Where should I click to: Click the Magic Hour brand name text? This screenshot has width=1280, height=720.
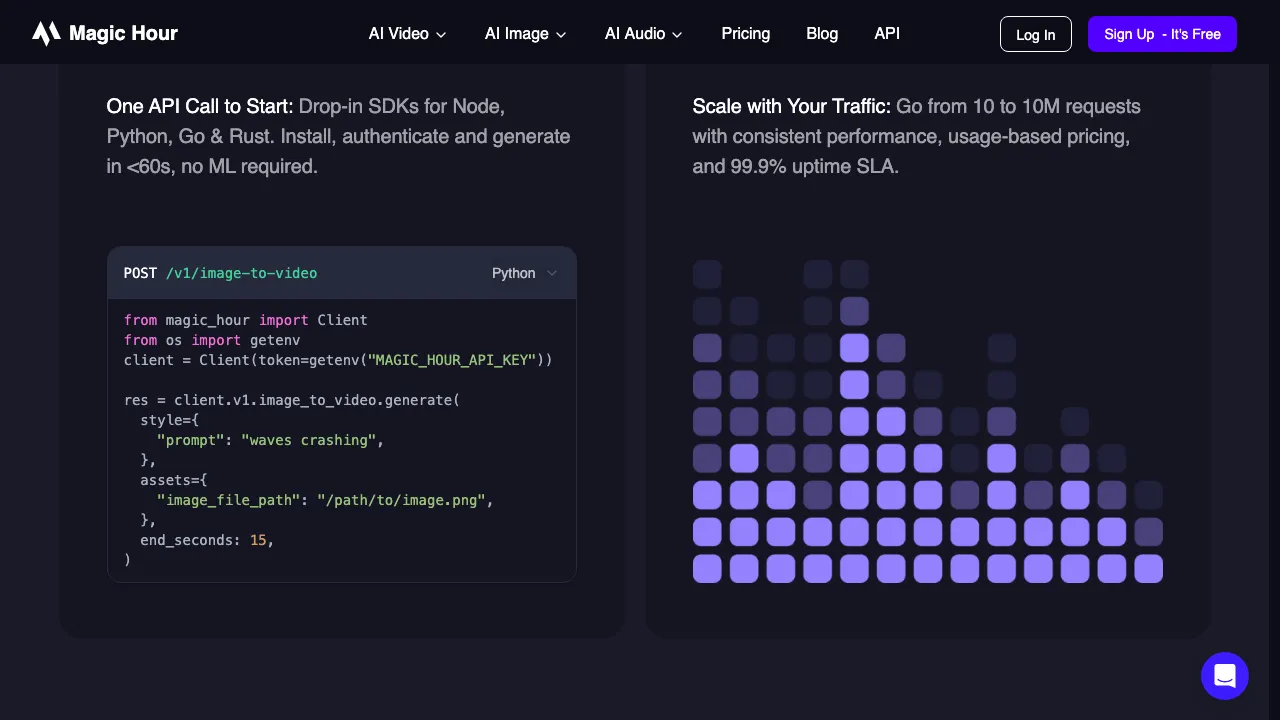point(123,34)
